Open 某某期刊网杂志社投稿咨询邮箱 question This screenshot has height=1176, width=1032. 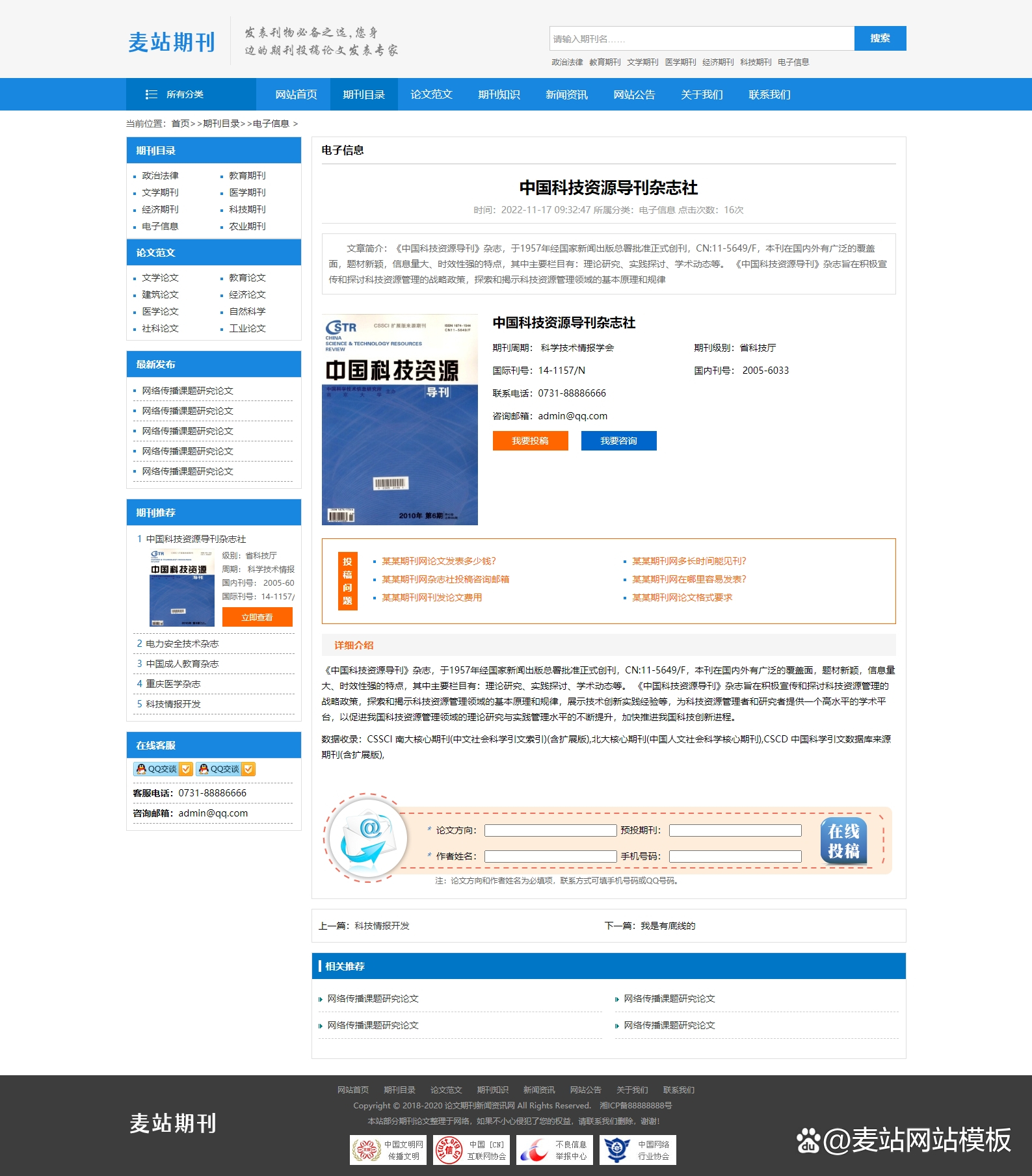pyautogui.click(x=445, y=579)
